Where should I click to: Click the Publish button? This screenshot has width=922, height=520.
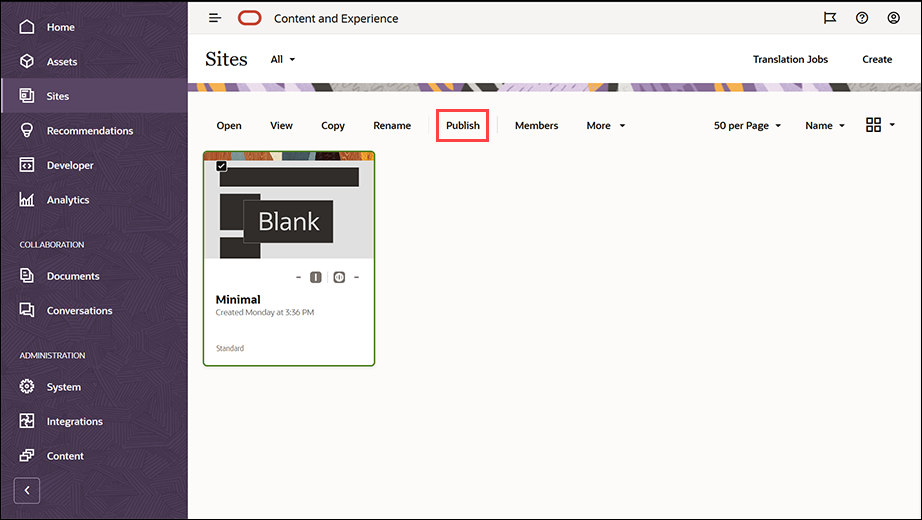(x=463, y=125)
